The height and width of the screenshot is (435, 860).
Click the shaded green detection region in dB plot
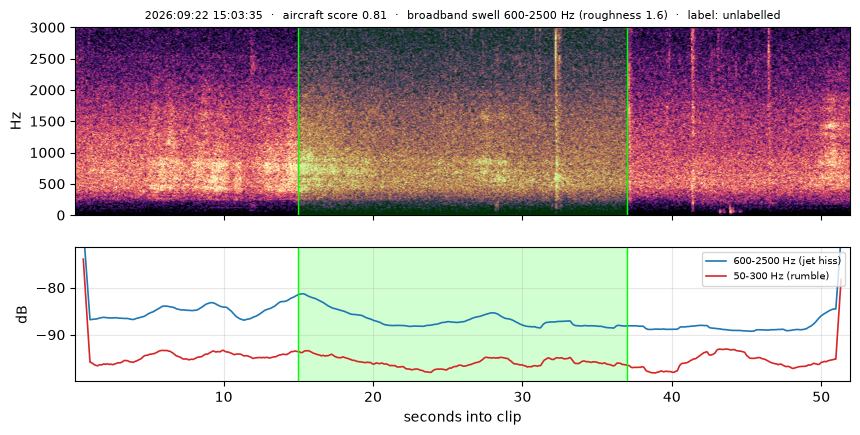(463, 314)
